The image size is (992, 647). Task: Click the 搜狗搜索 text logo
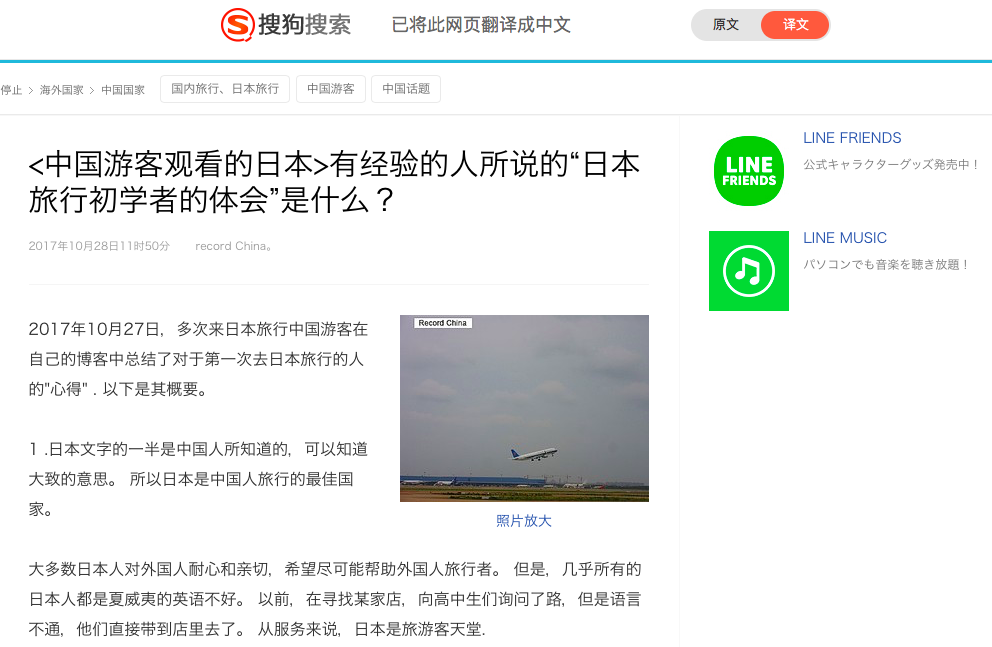click(304, 25)
